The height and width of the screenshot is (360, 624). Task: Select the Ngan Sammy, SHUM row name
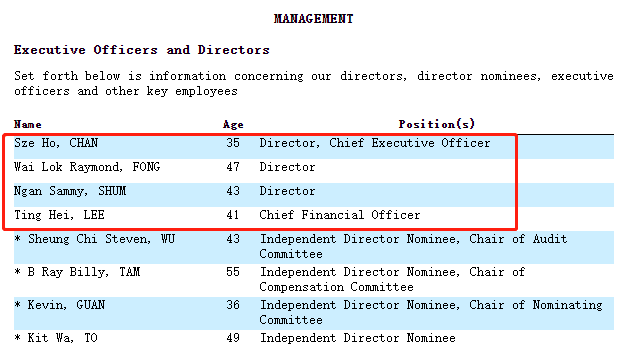click(x=70, y=191)
